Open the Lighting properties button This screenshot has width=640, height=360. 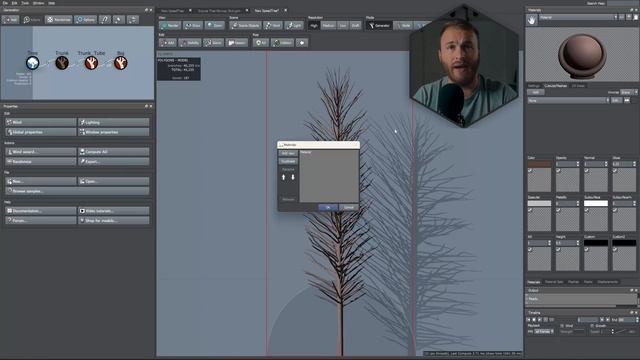(113, 122)
